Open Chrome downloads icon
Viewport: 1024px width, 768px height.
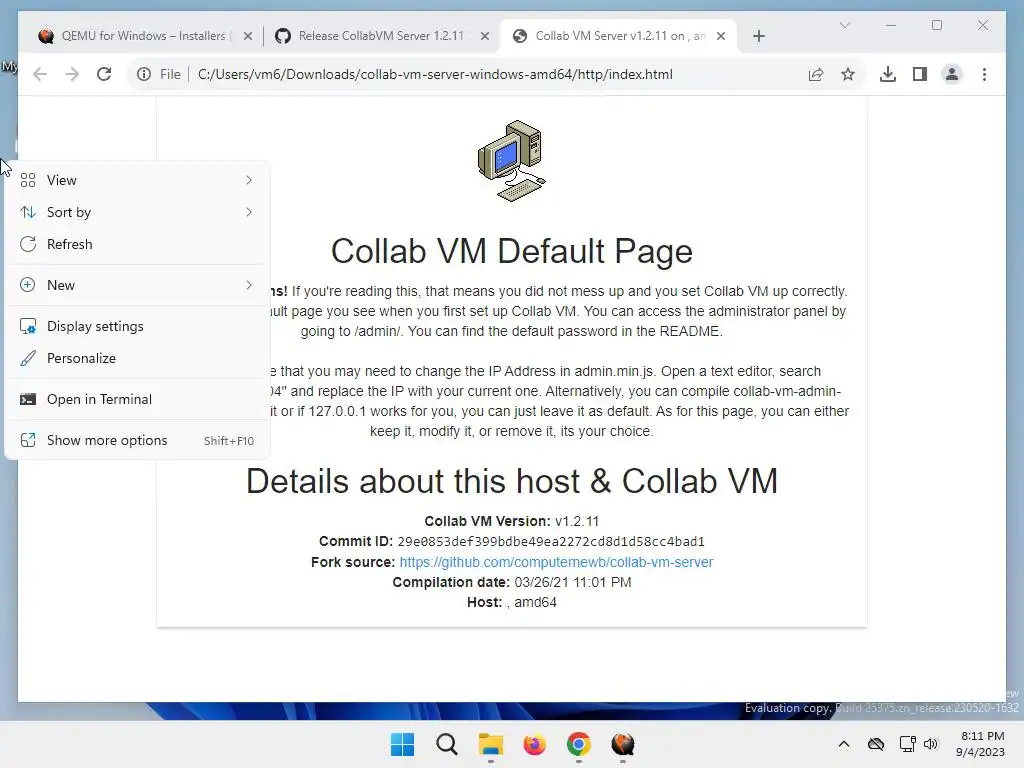[x=888, y=74]
